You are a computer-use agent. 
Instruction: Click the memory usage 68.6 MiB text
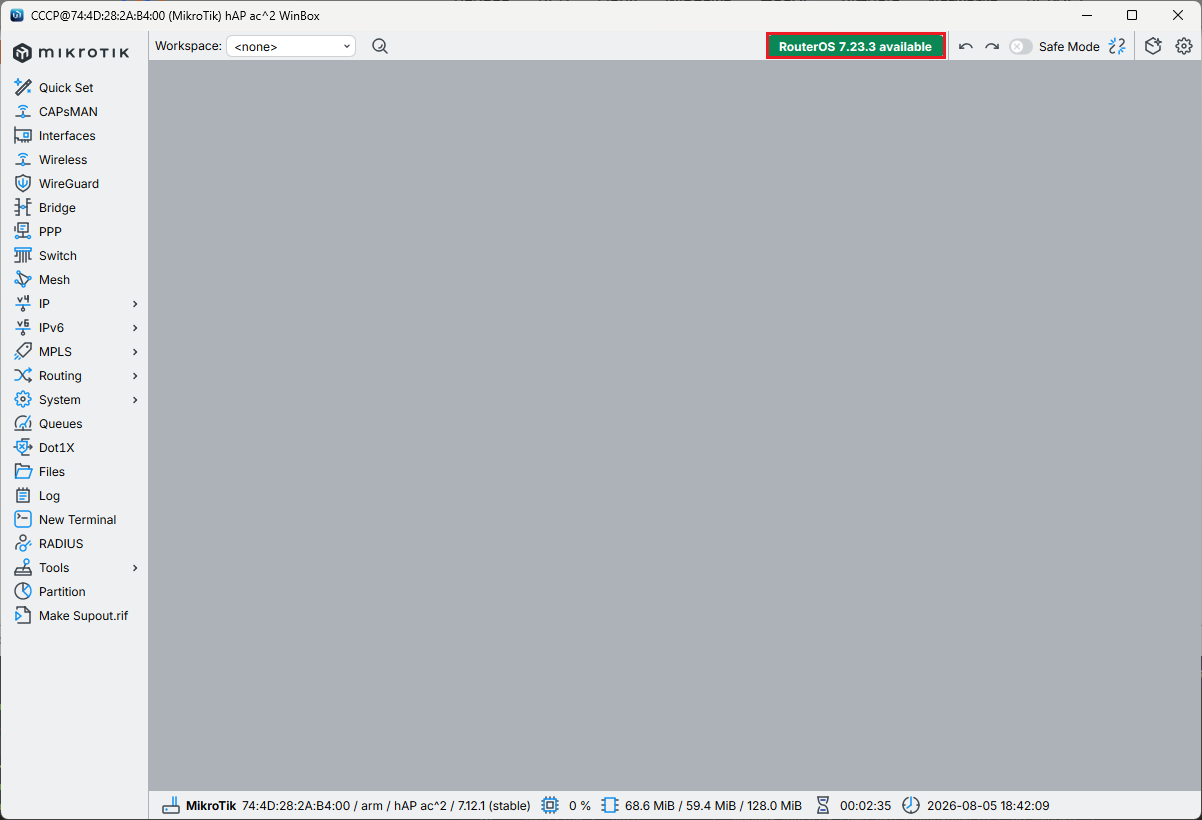(x=713, y=806)
